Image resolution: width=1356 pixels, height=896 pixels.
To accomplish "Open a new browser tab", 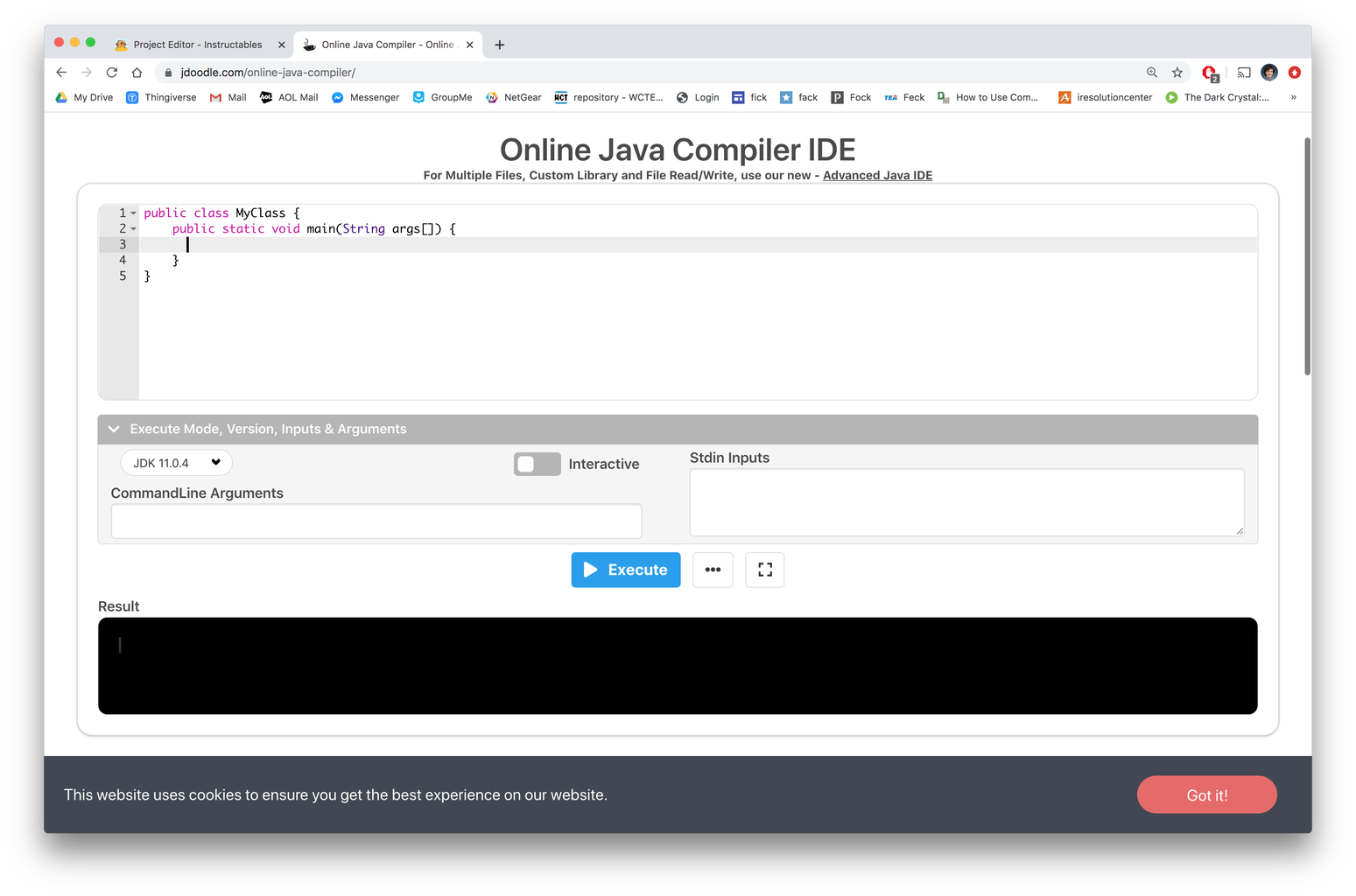I will pos(499,44).
